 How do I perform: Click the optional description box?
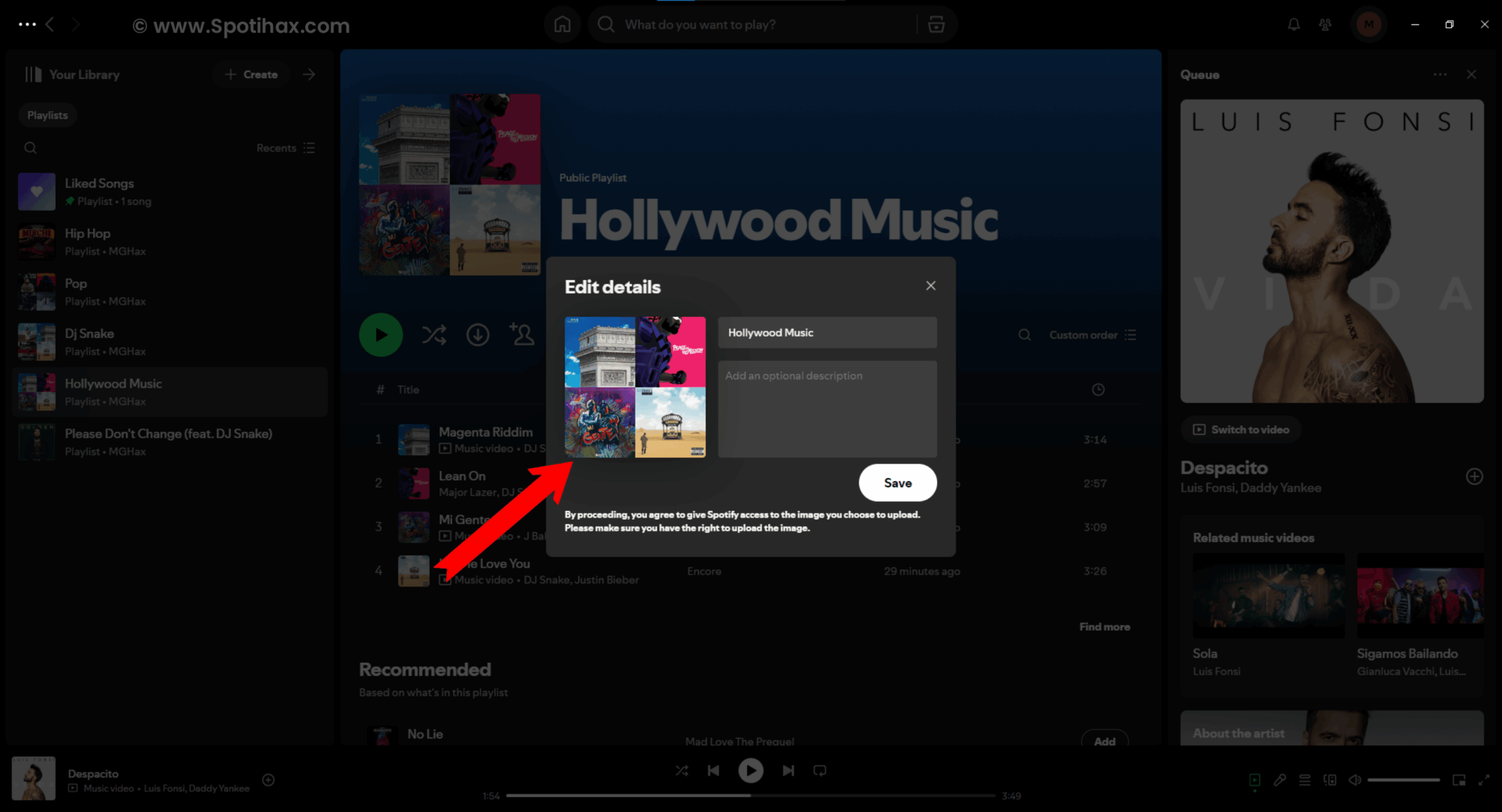click(827, 409)
